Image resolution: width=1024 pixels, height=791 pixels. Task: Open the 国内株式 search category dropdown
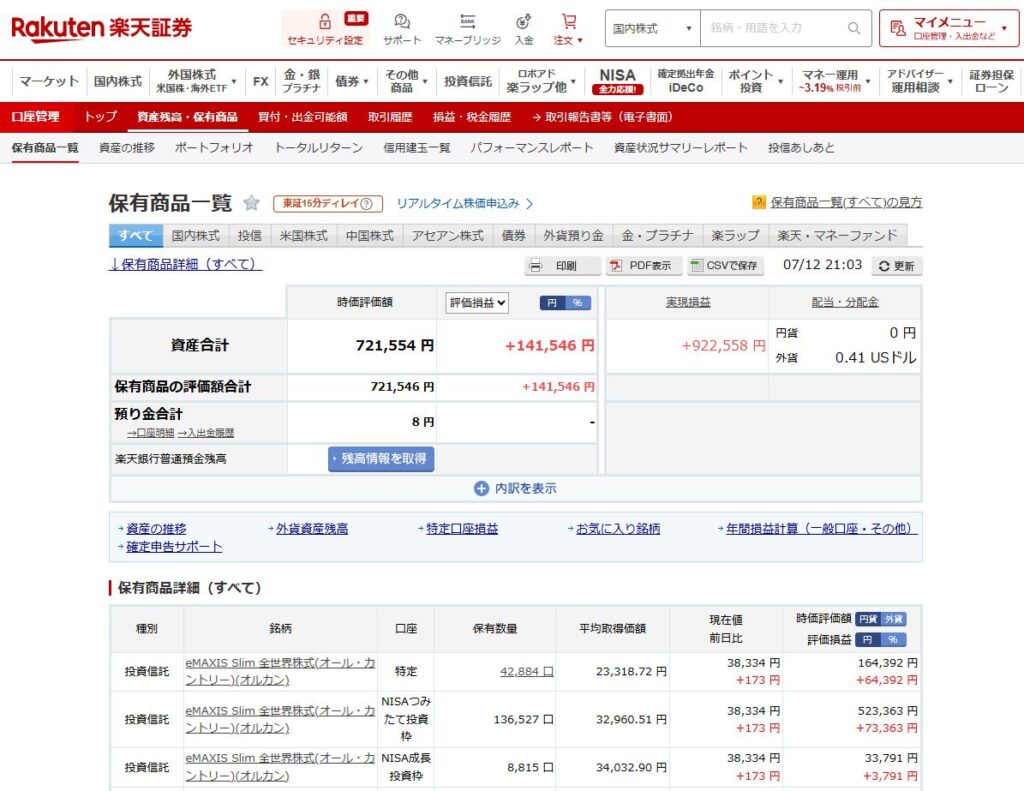tap(652, 28)
